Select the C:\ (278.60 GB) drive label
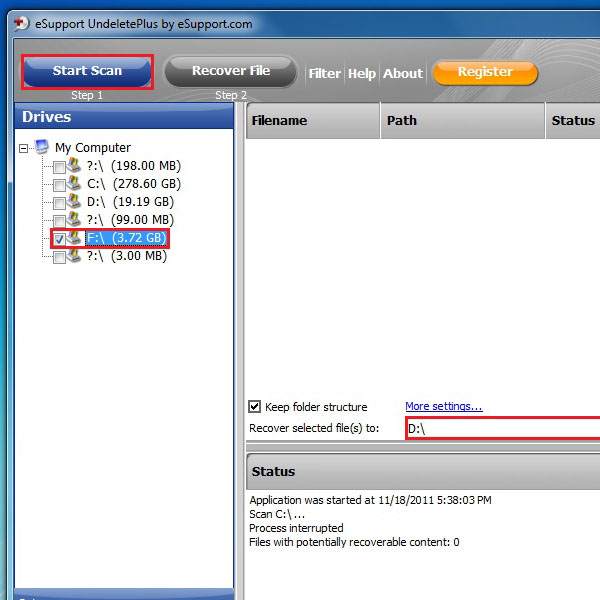The height and width of the screenshot is (600, 600). point(134,184)
